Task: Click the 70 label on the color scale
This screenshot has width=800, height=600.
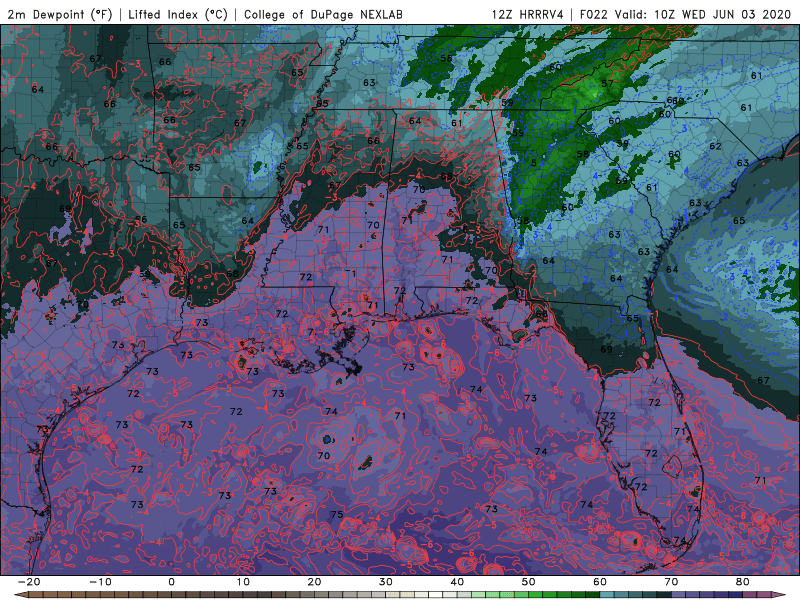Action: 671,582
